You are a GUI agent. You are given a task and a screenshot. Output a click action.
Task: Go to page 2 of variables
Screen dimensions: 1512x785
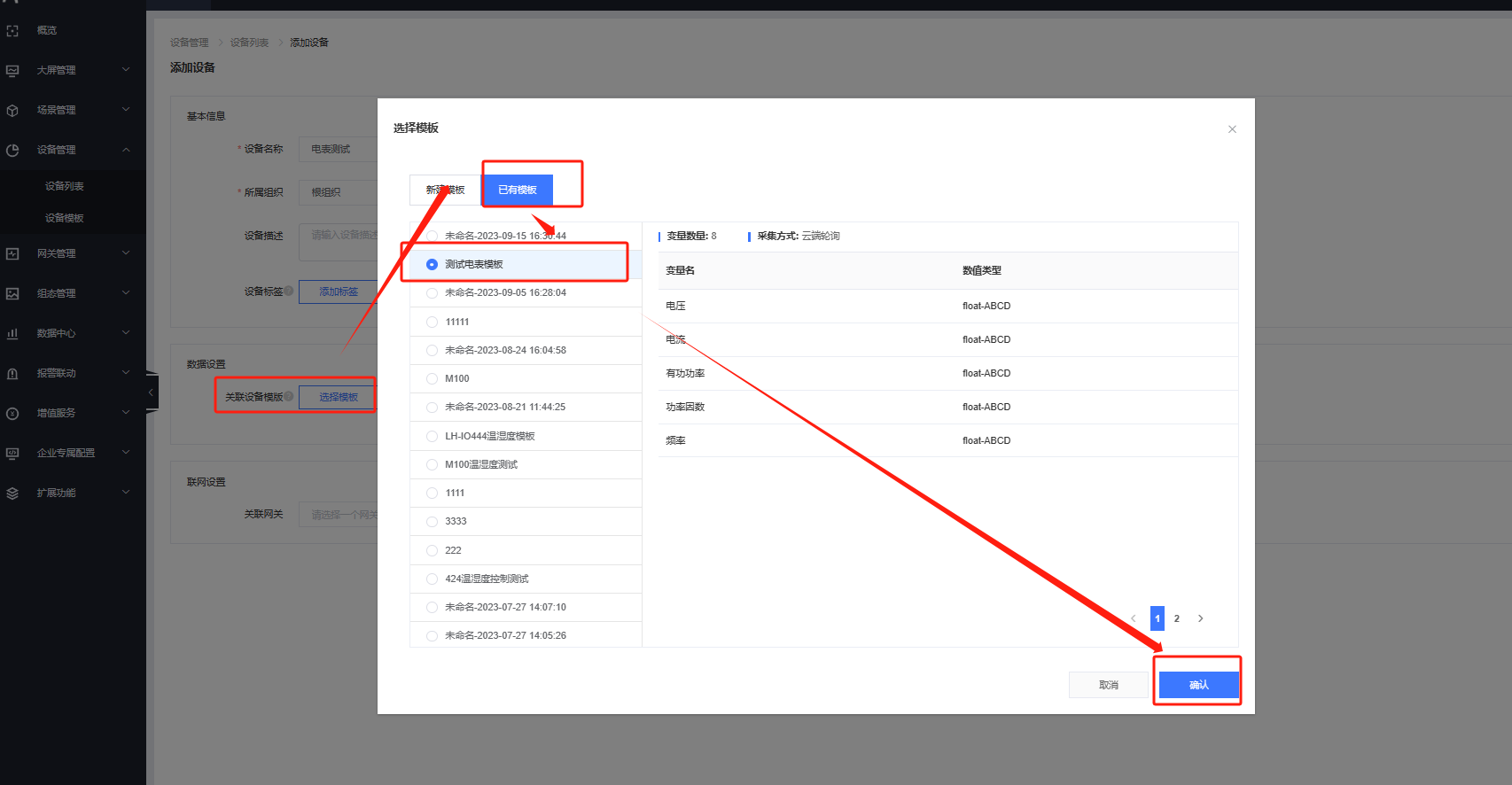[x=1177, y=619]
